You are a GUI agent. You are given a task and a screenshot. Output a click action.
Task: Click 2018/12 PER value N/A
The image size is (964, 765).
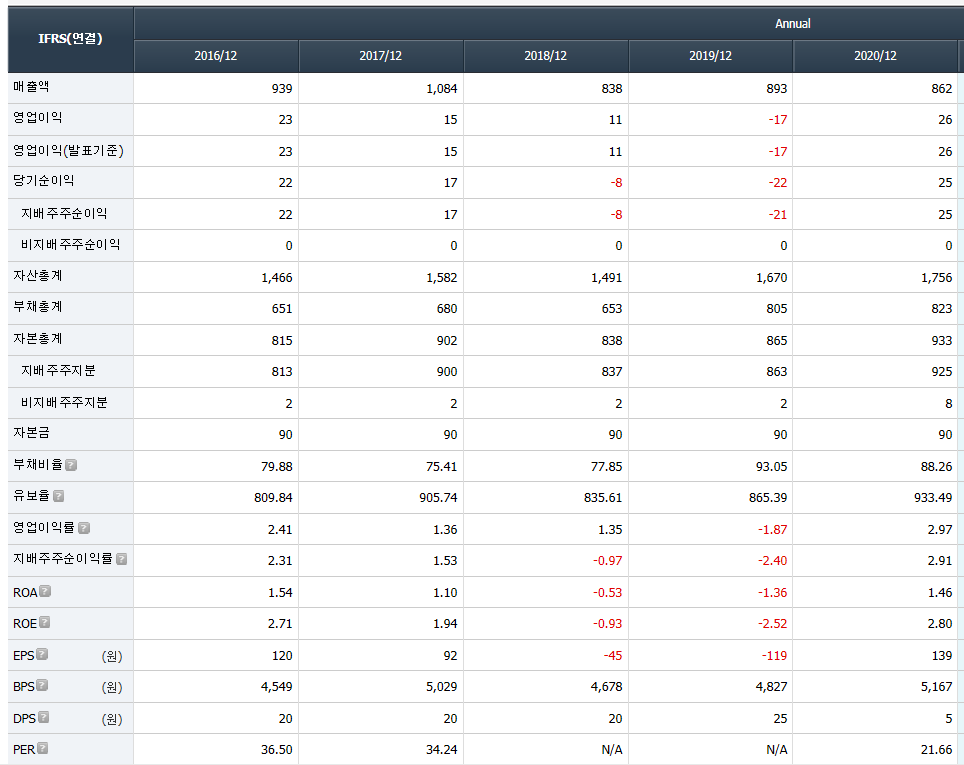612,750
